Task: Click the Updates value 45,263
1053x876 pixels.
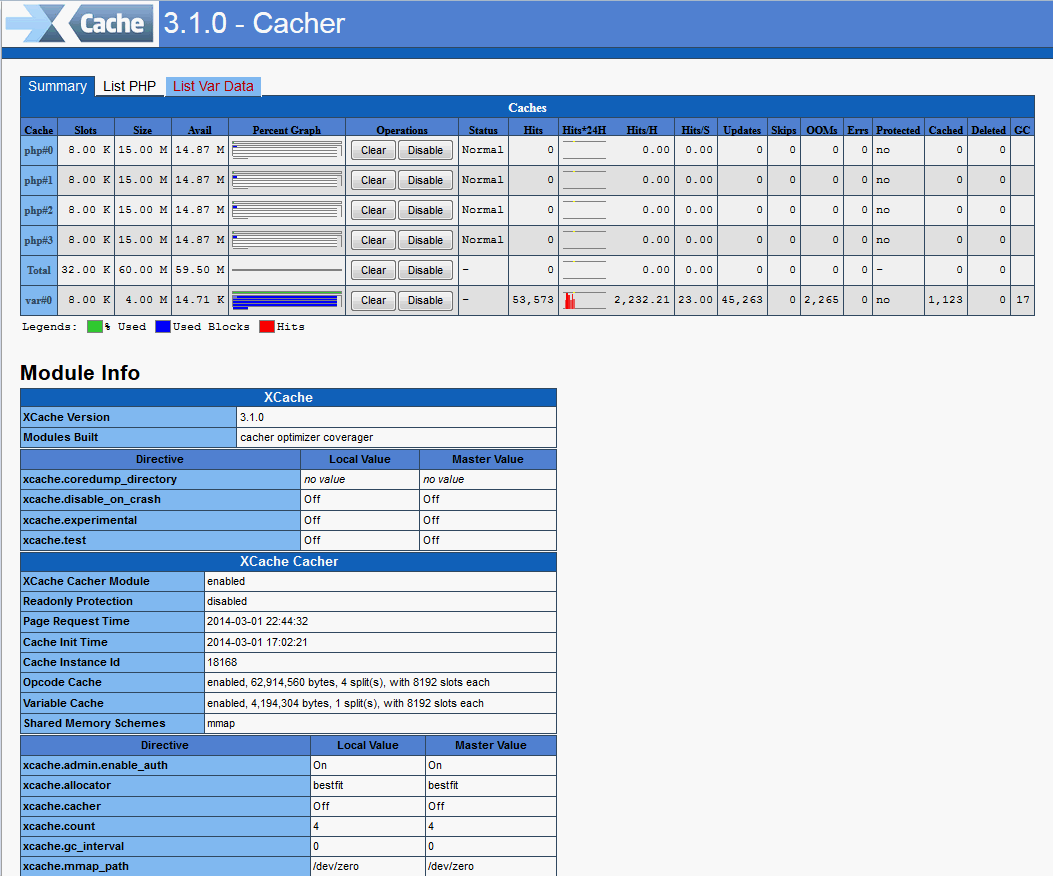Action: 742,300
